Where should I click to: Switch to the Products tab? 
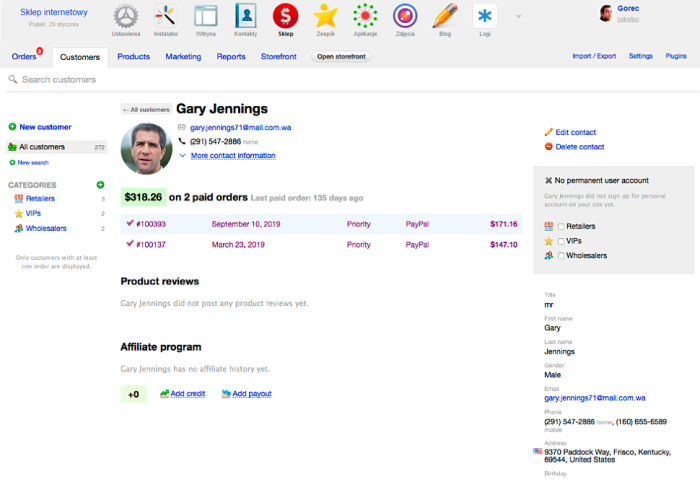click(x=133, y=57)
